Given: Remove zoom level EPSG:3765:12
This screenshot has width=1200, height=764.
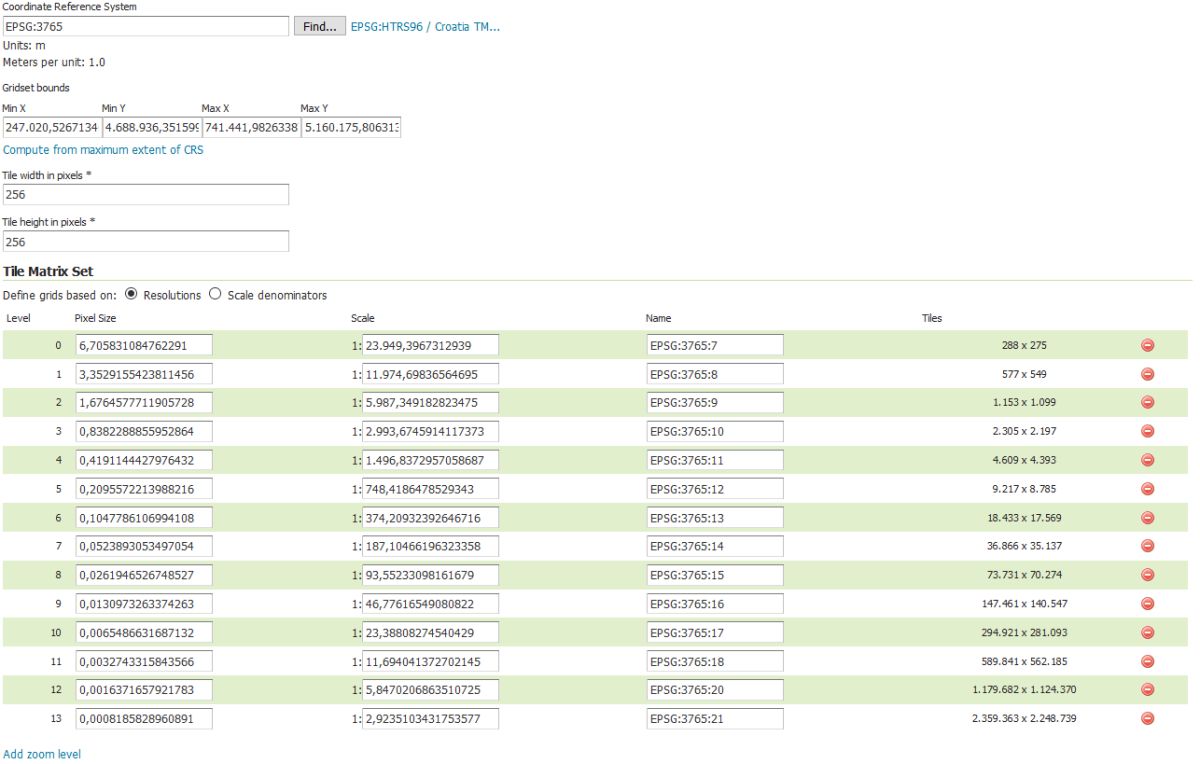Looking at the screenshot, I should pyautogui.click(x=1147, y=488).
